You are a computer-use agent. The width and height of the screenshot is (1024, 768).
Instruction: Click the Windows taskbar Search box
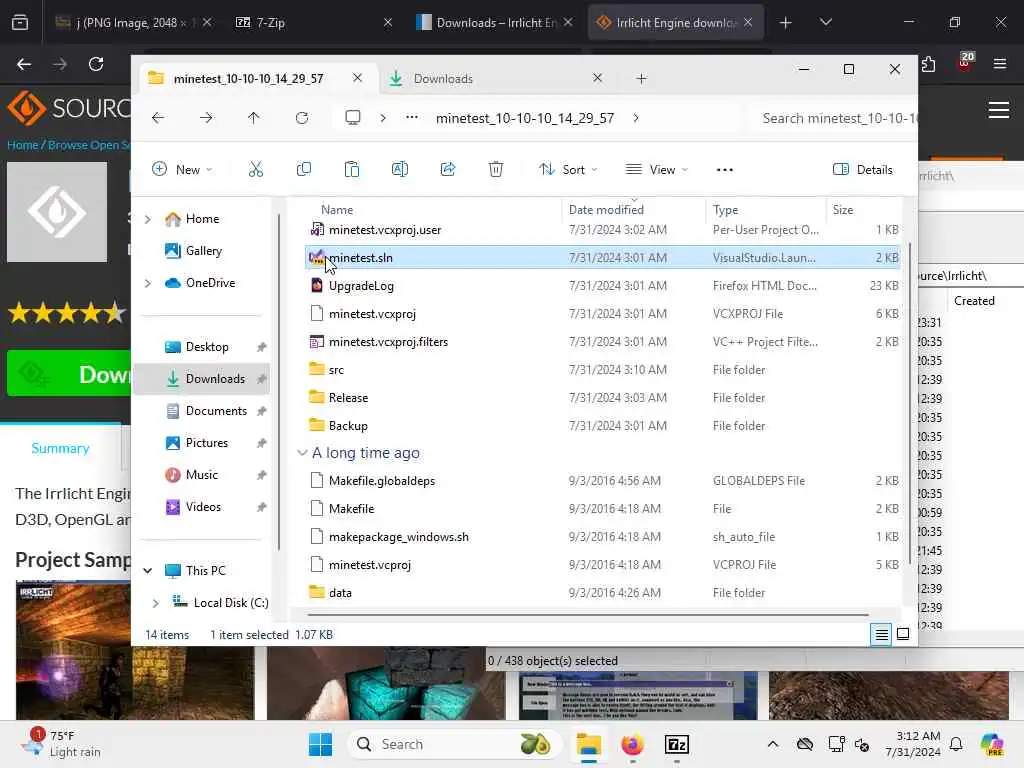(x=455, y=744)
